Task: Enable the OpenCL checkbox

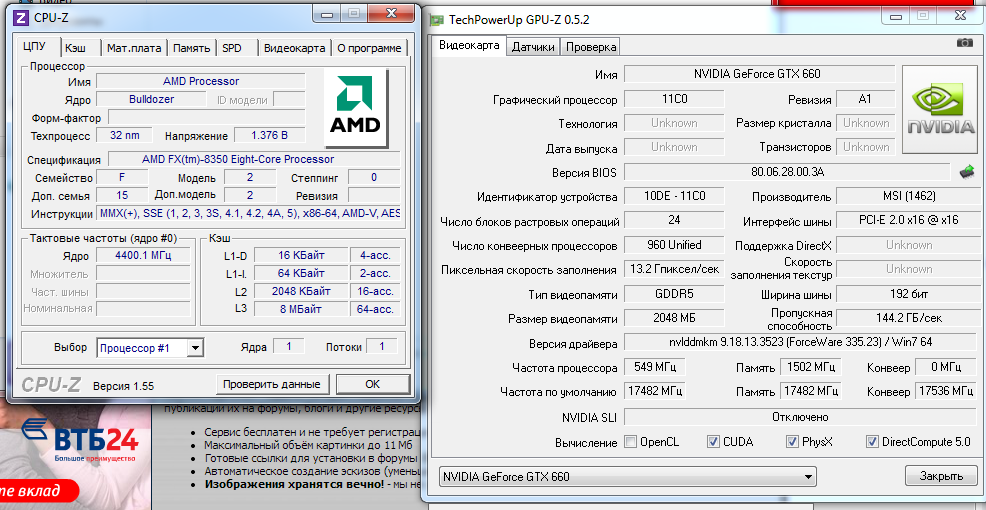Action: click(x=630, y=441)
